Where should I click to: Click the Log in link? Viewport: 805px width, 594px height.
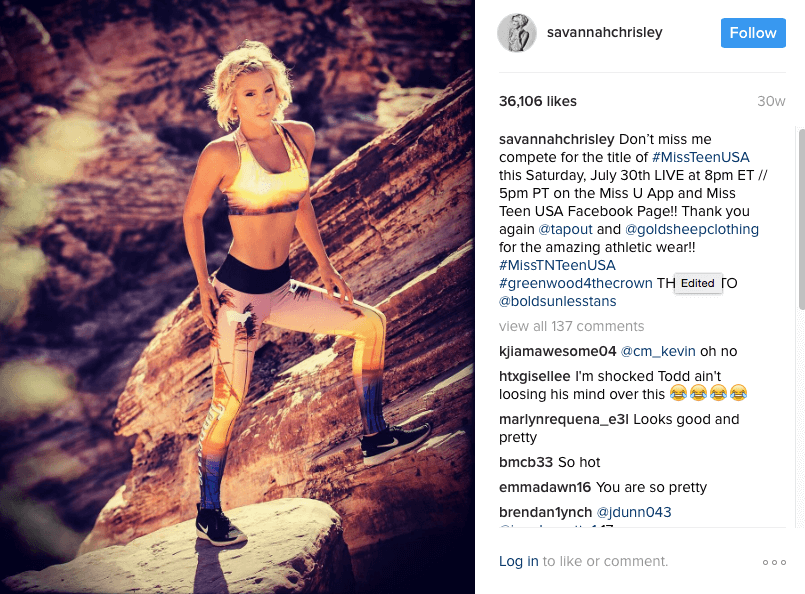(519, 562)
